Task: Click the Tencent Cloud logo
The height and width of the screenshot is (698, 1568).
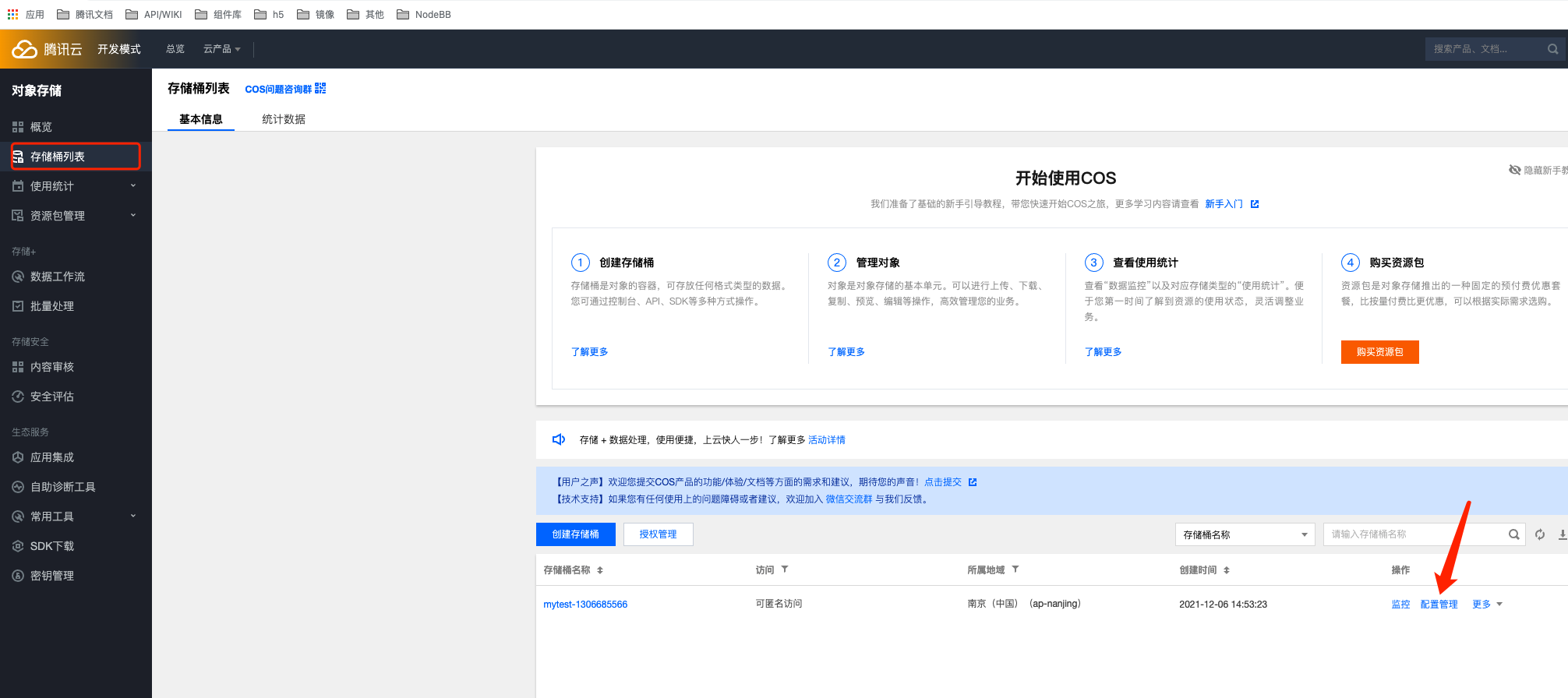Action: point(47,49)
